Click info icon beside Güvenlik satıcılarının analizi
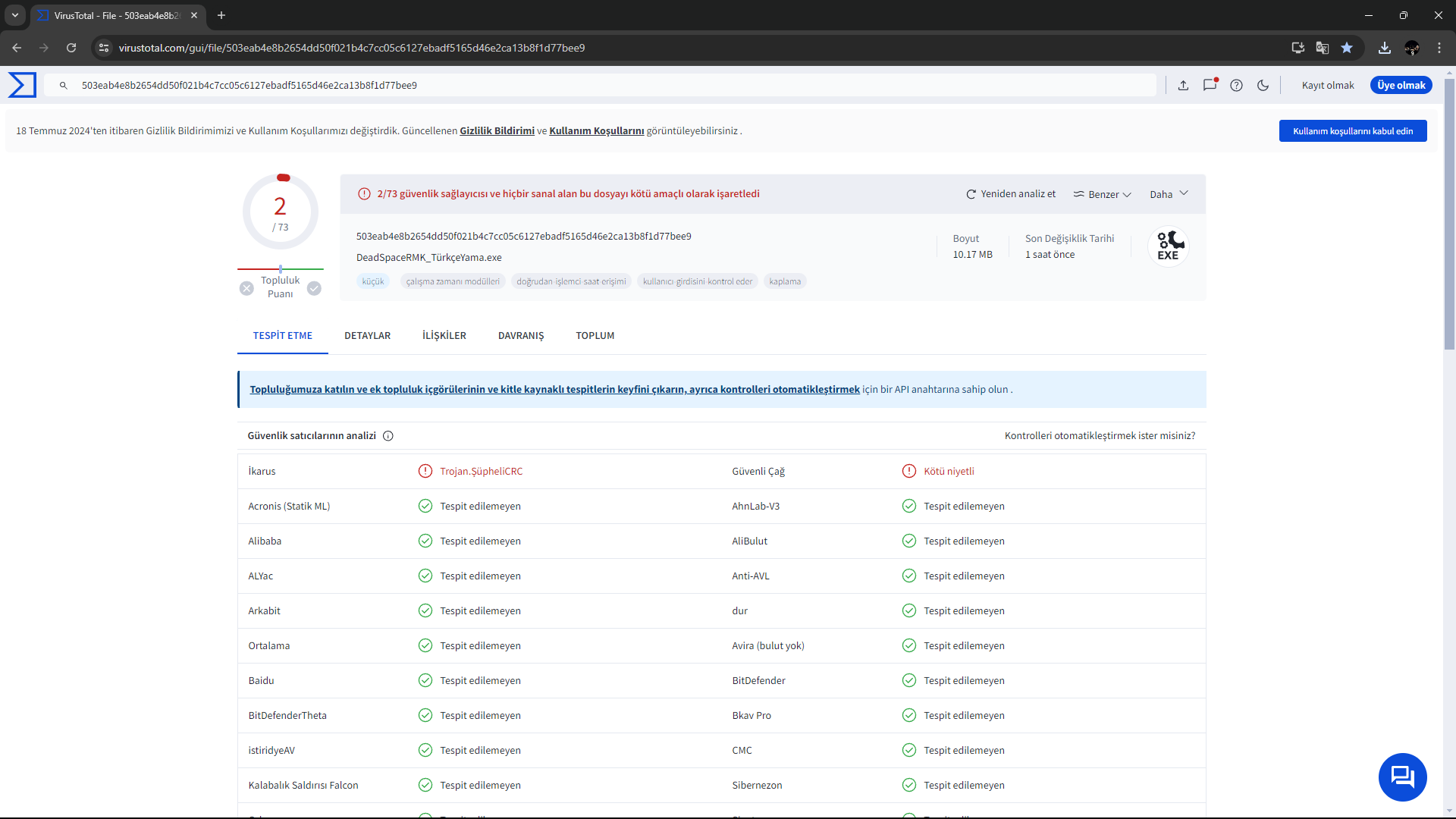1456x819 pixels. [388, 436]
